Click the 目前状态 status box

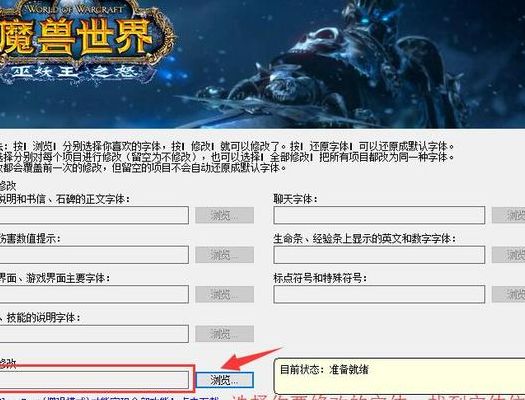pos(399,376)
